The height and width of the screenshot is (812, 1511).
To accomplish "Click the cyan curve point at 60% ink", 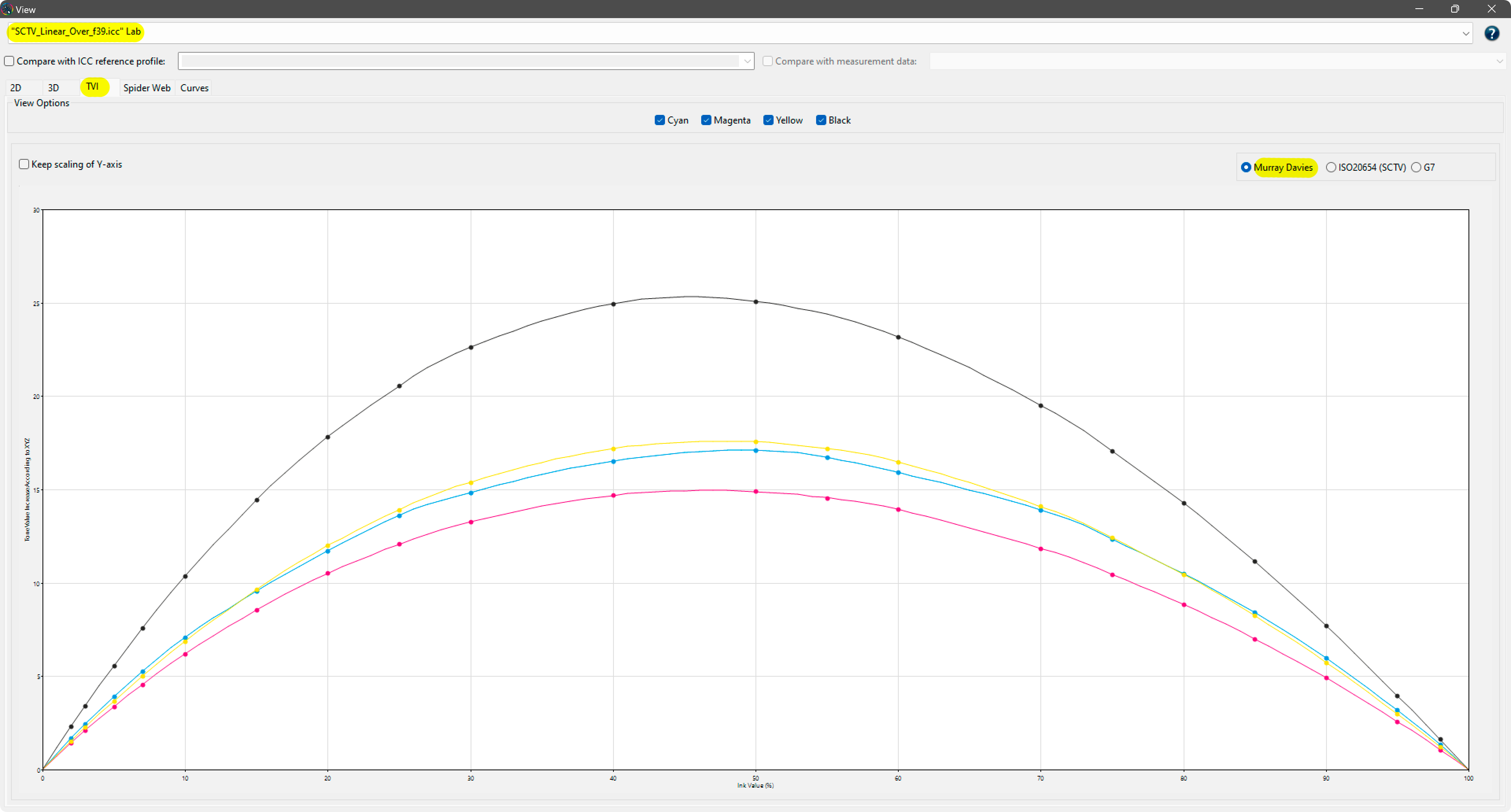I will (x=898, y=472).
